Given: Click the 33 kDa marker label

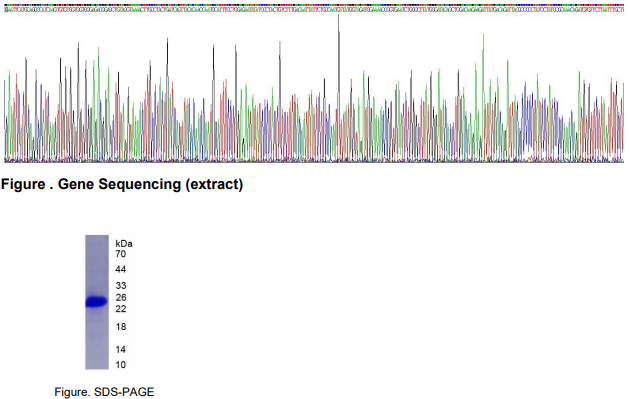Looking at the screenshot, I should [121, 286].
